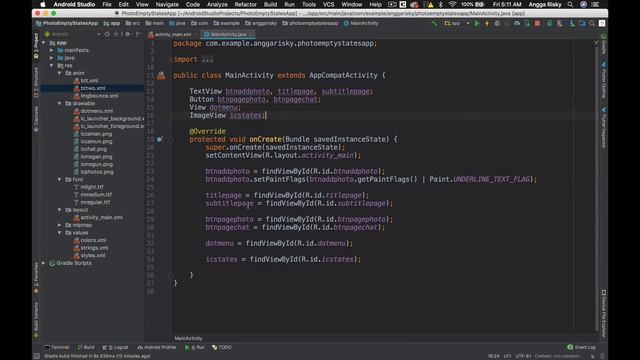
Task: Click the MainActivity breadcrumb in navigation bar
Action: pos(361,23)
